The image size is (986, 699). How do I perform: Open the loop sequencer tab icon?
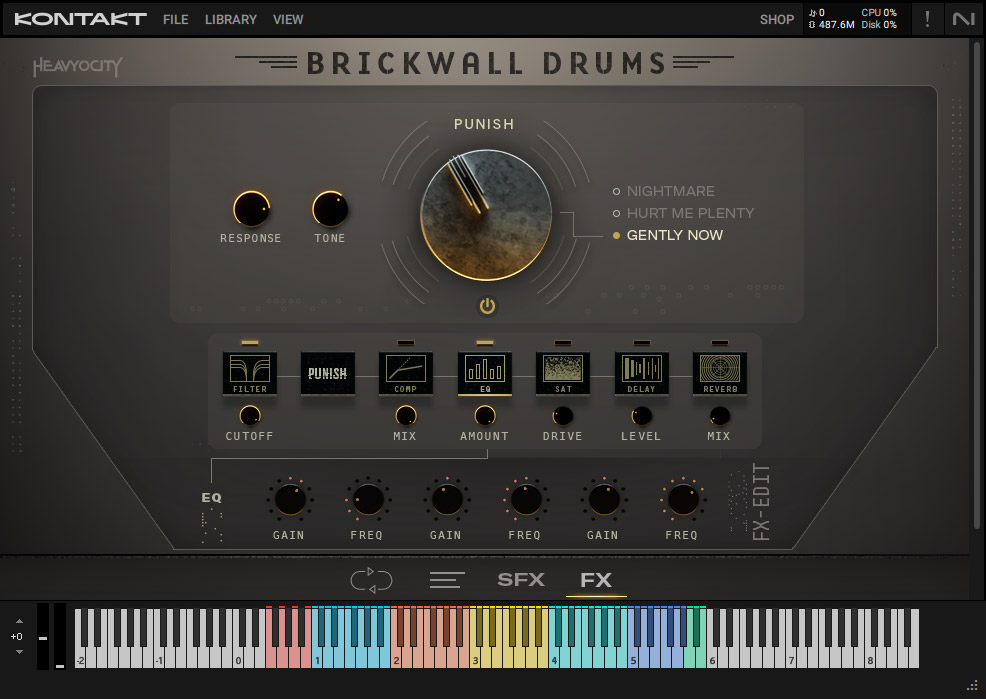pos(371,580)
